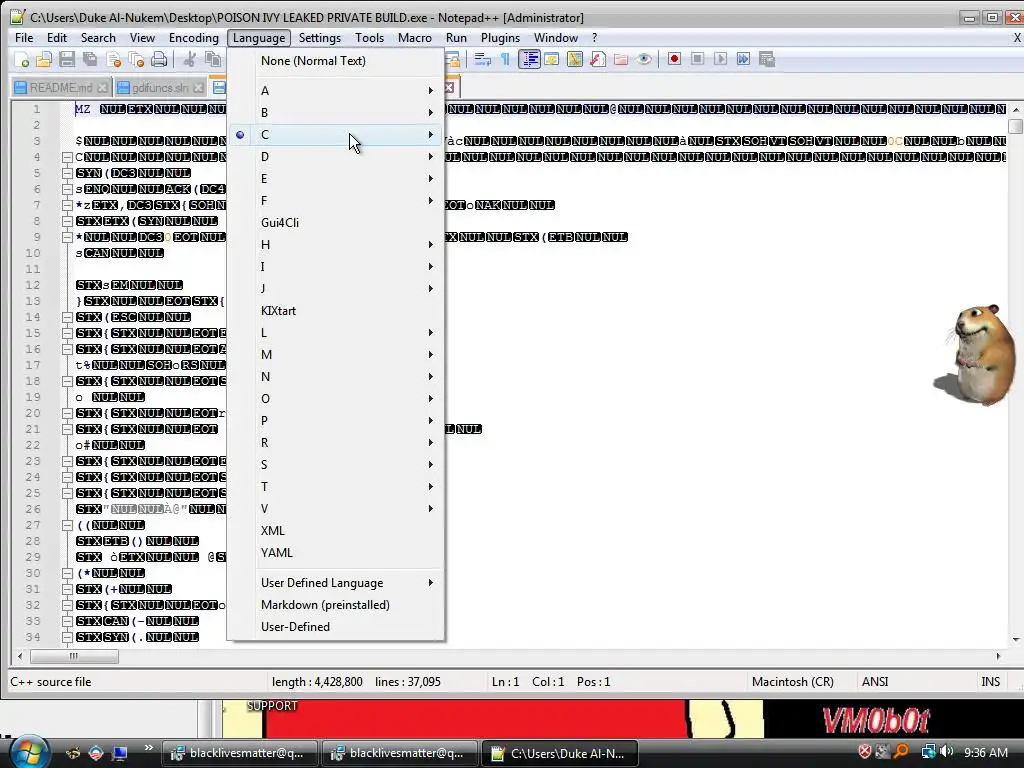The height and width of the screenshot is (768, 1024).
Task: Click the Save toolbar icon
Action: coord(67,60)
